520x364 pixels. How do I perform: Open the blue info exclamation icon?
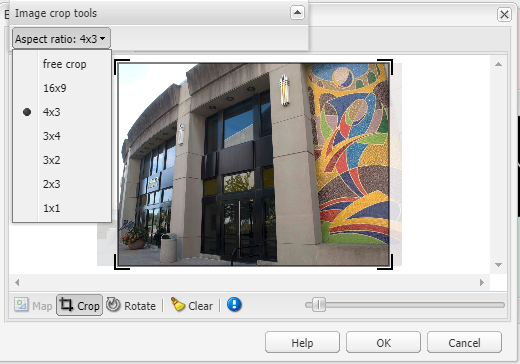click(x=234, y=304)
